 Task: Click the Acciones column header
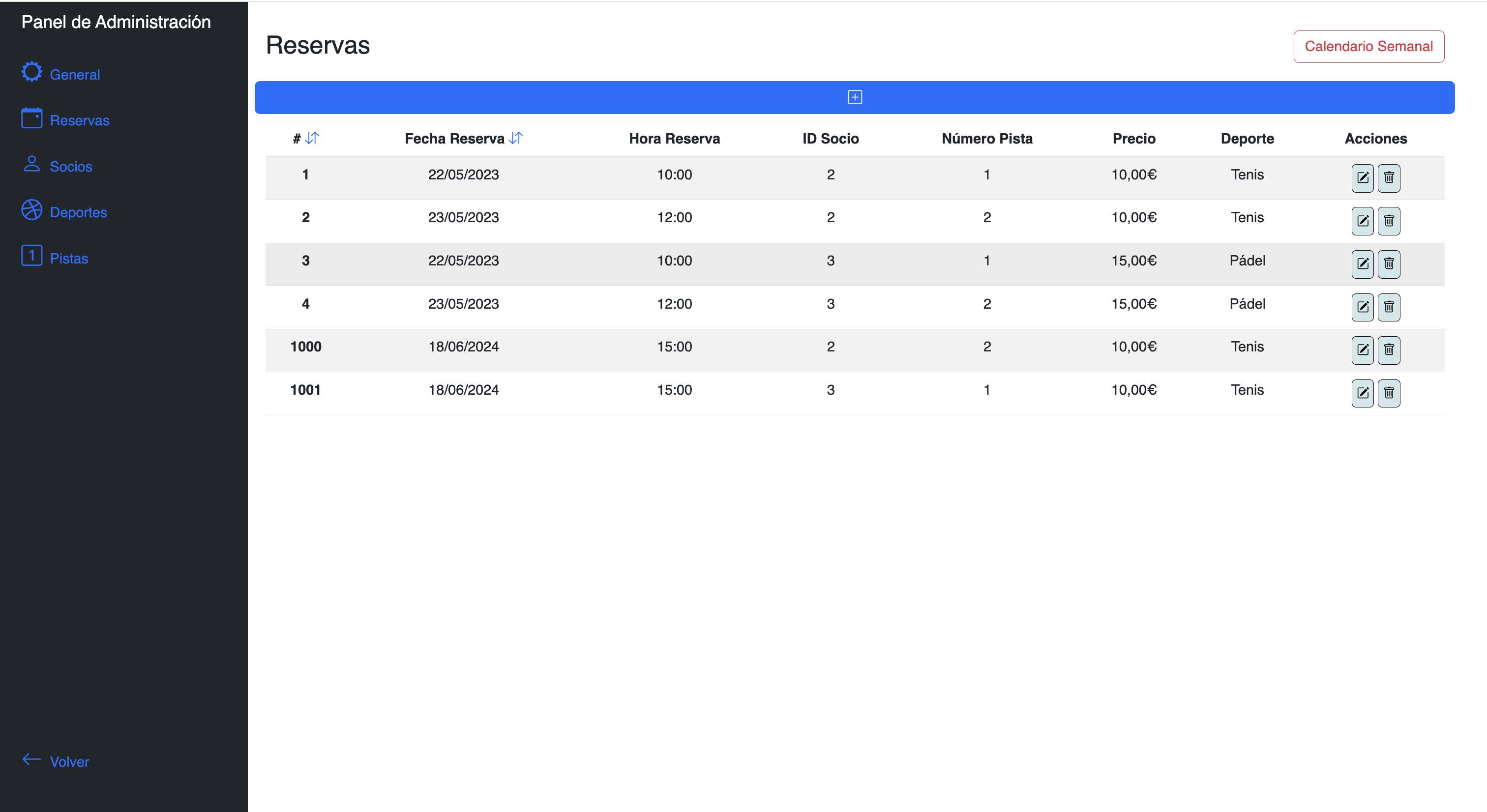click(1375, 139)
